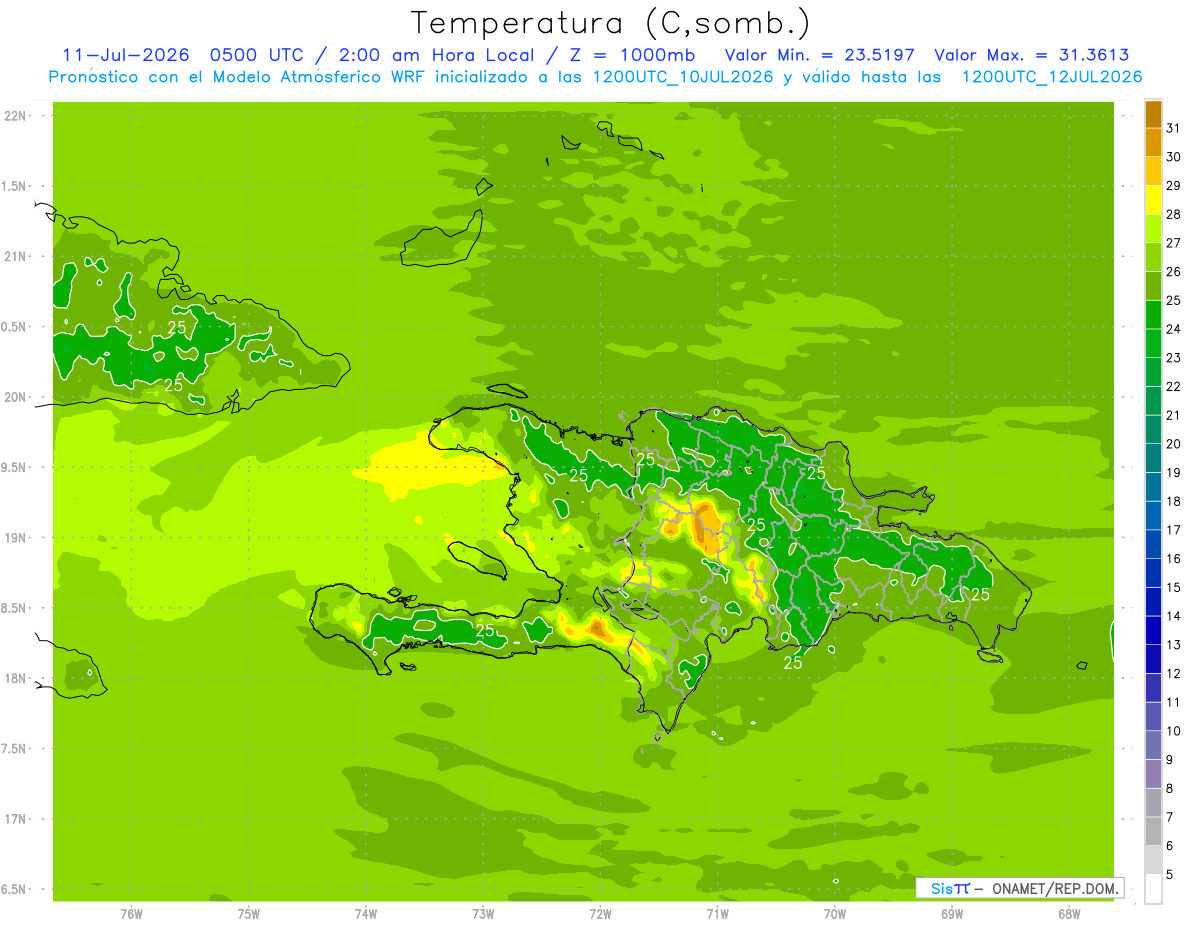Click the 'Temperatura (C,somb.)' chart title
Image resolution: width=1200 pixels, height=927 pixels.
[611, 23]
